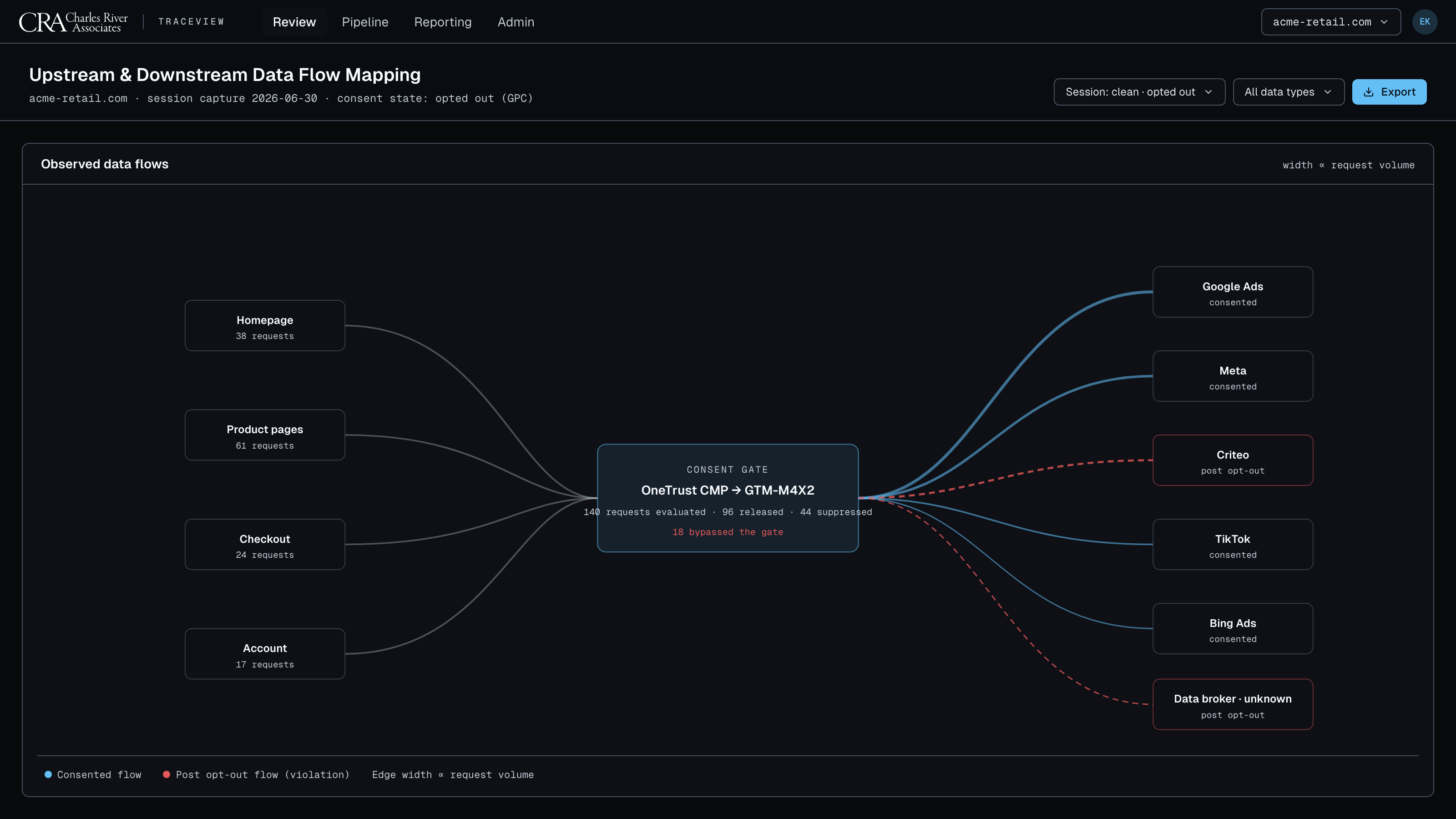Select the Criteo post opt-out node
This screenshot has height=819, width=1456.
(1233, 460)
